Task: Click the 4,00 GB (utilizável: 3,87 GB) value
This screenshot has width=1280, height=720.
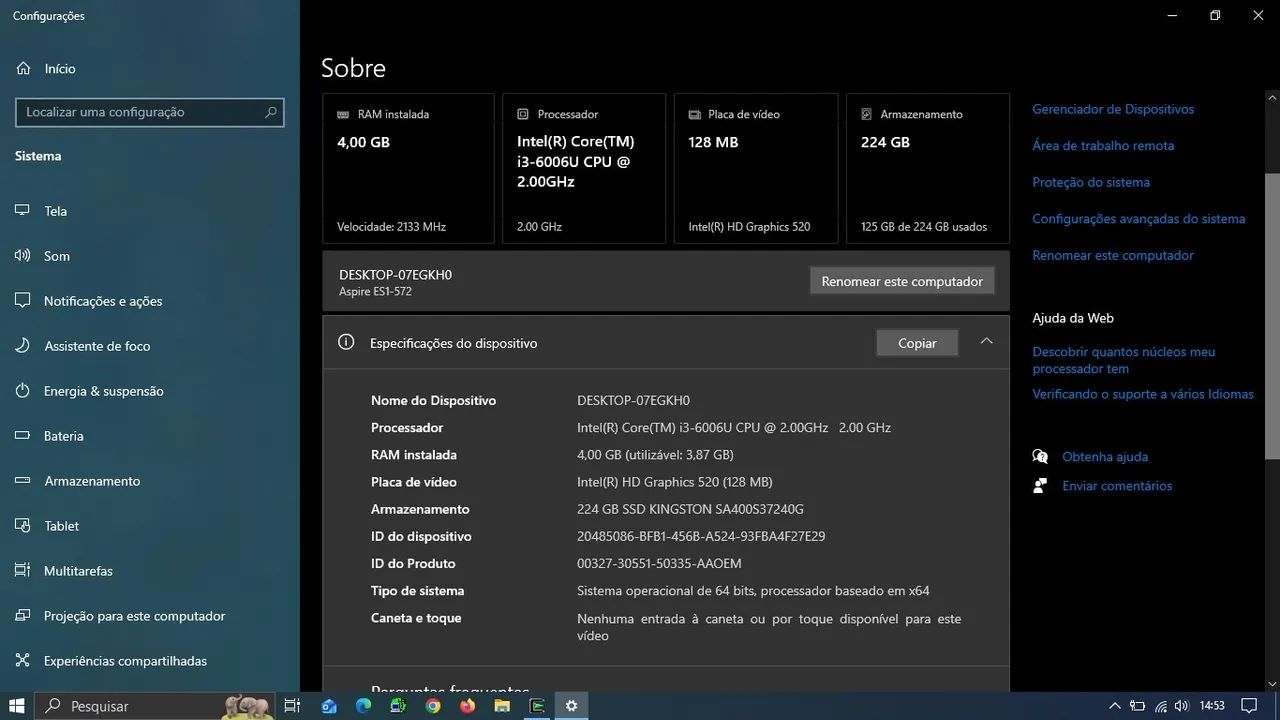Action: [655, 455]
